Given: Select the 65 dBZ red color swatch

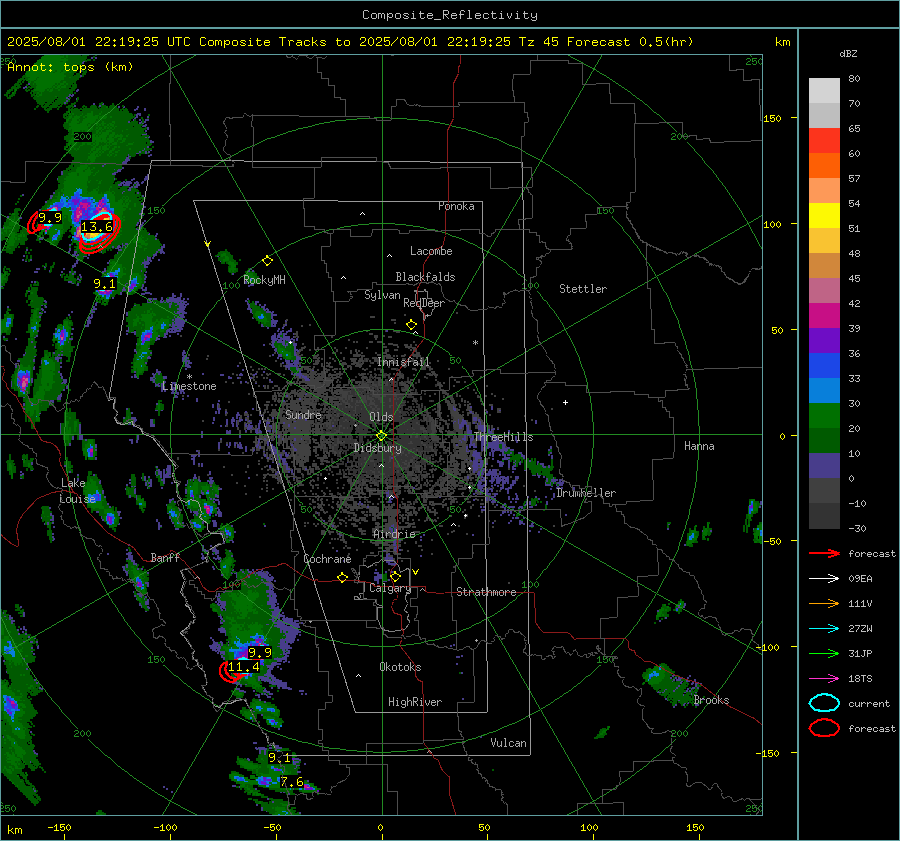Looking at the screenshot, I should (824, 141).
